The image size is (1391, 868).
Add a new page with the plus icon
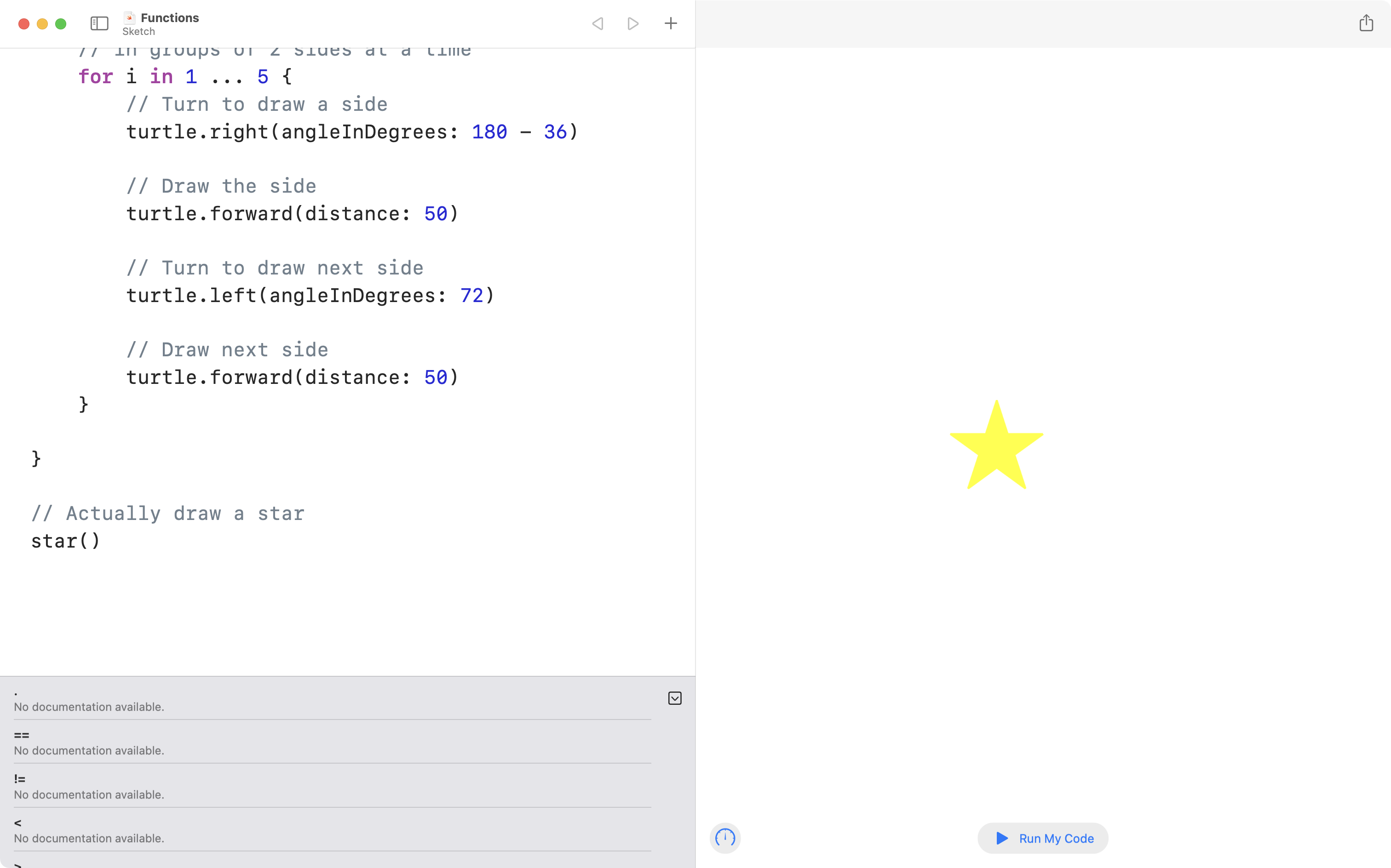pos(670,23)
